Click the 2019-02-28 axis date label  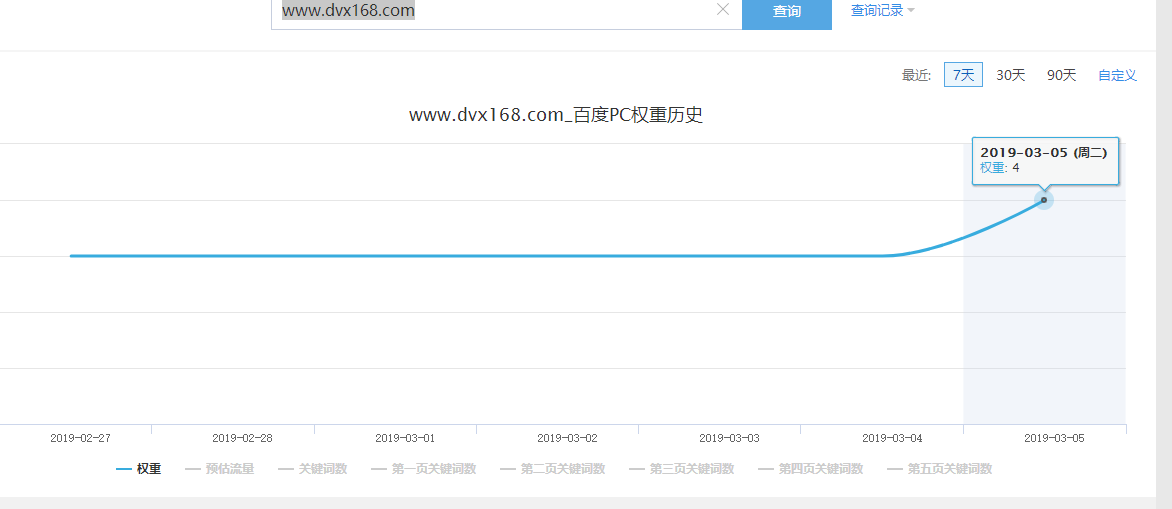(242, 438)
